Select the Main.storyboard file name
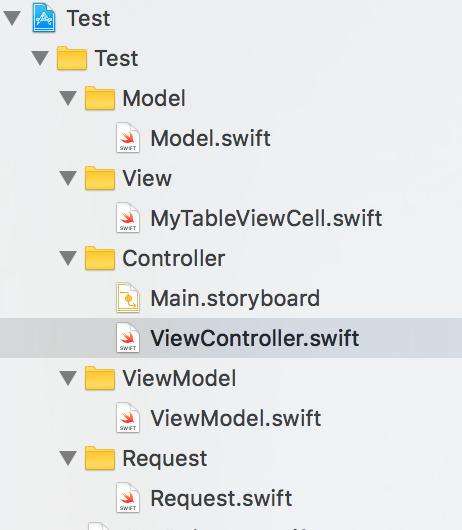Screen dimensions: 462x530 235,298
